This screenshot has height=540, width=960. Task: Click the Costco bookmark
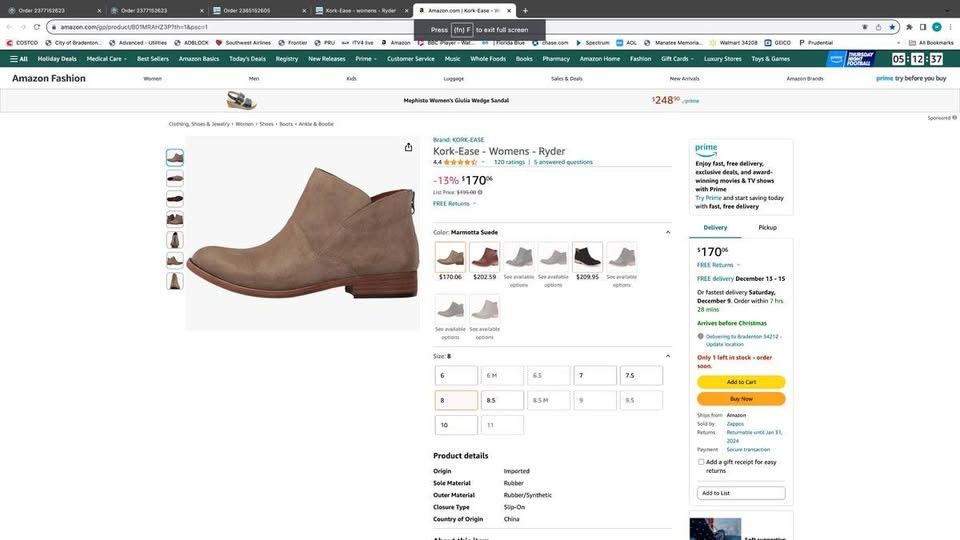pyautogui.click(x=22, y=43)
